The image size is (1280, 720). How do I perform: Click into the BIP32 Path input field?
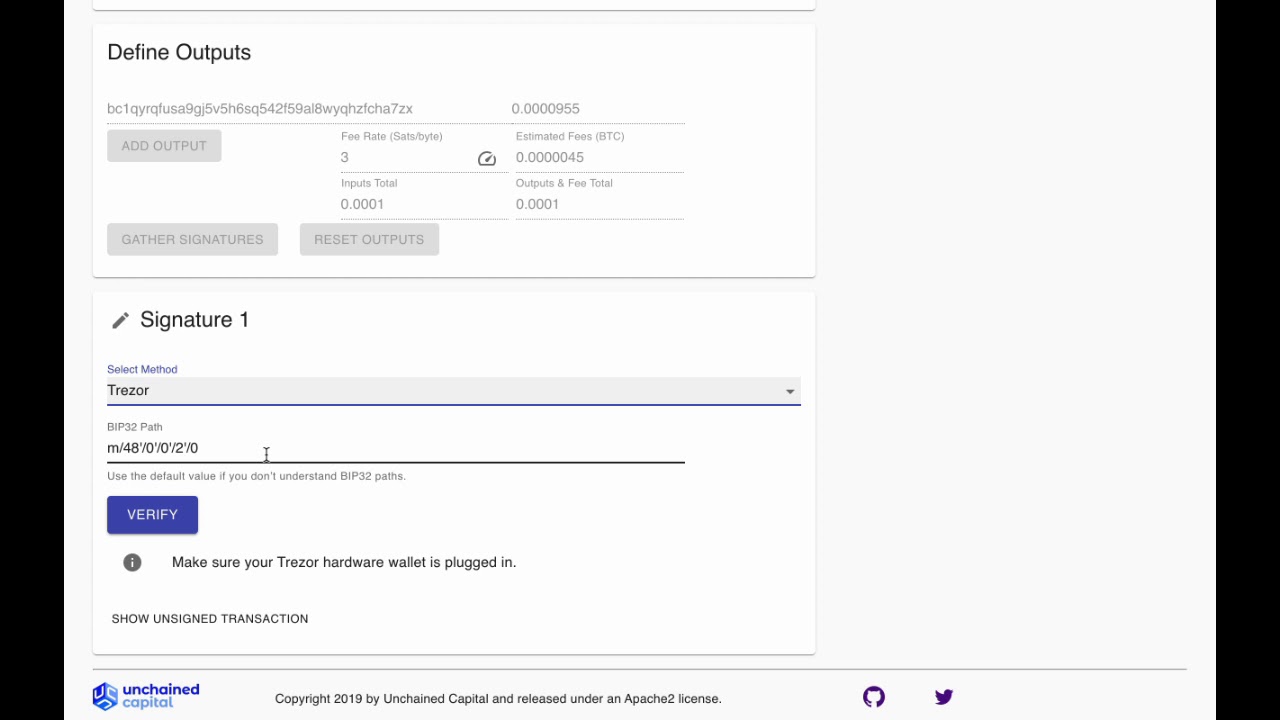(396, 448)
